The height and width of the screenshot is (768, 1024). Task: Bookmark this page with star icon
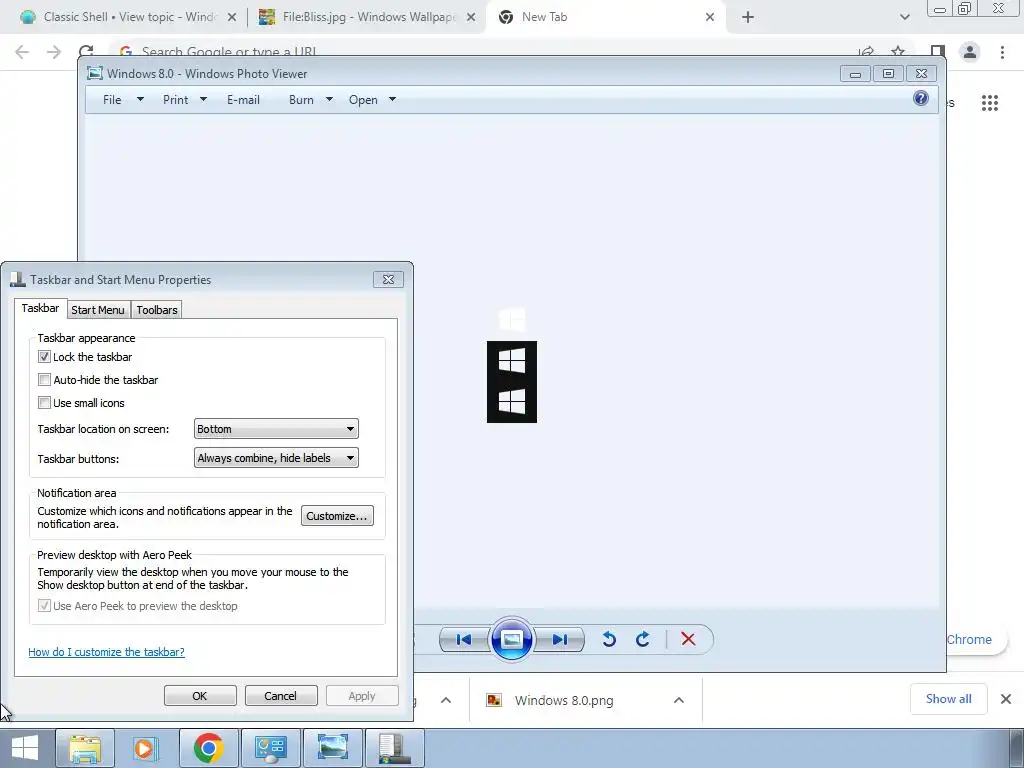pos(898,52)
